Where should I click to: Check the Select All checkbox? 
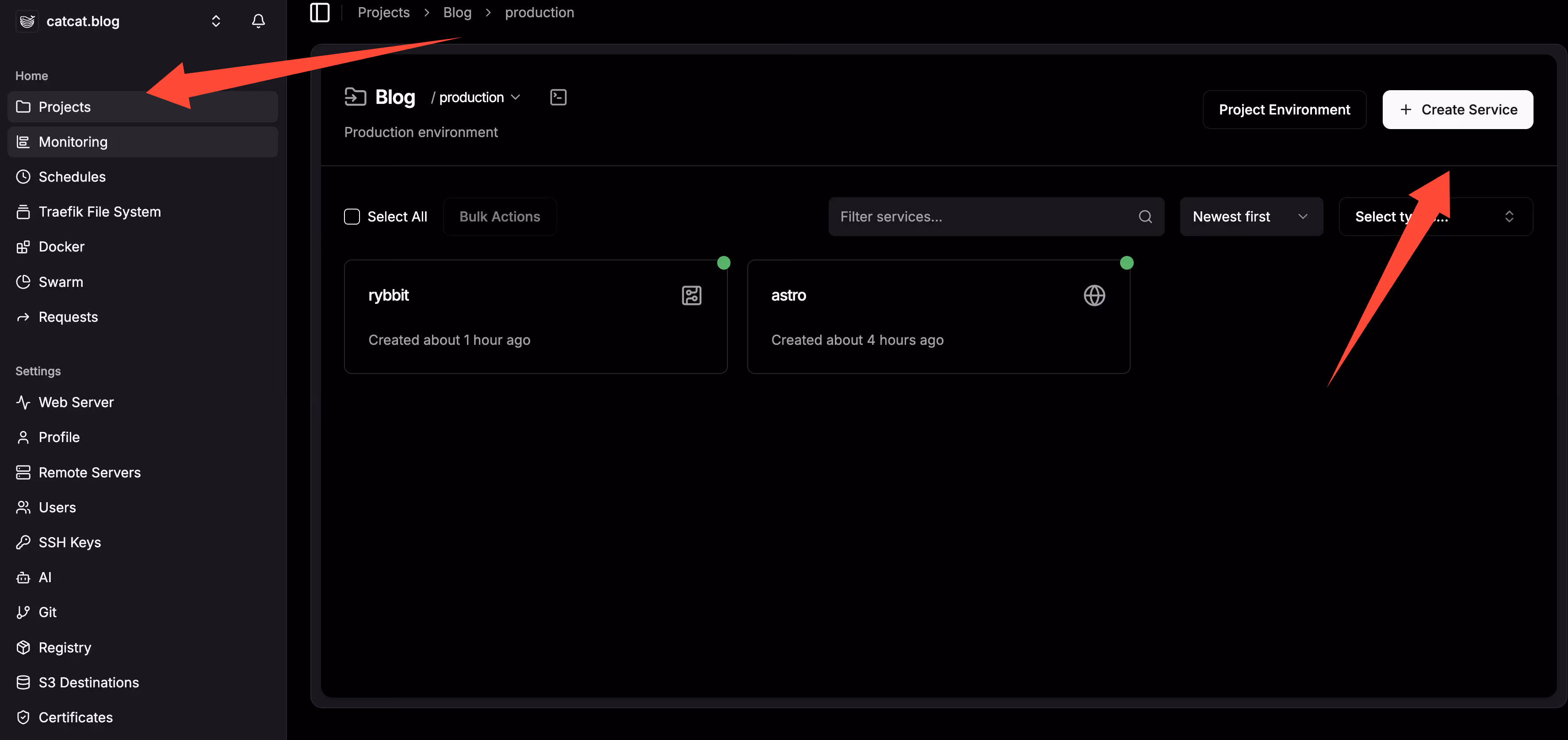pyautogui.click(x=352, y=217)
